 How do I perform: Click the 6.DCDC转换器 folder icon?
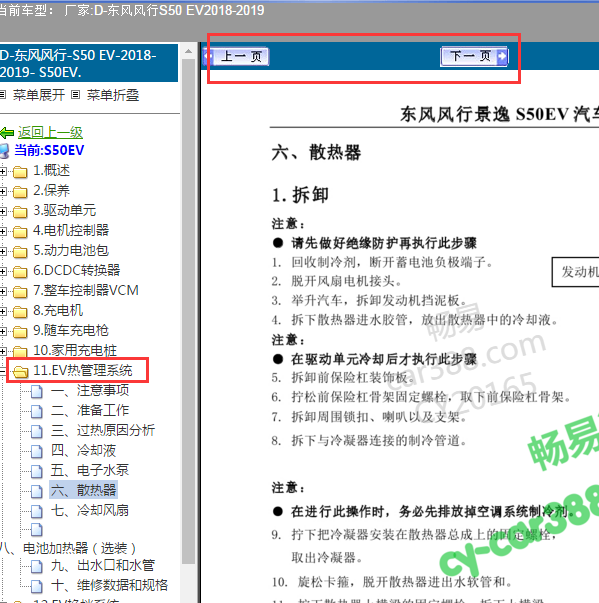(20, 272)
